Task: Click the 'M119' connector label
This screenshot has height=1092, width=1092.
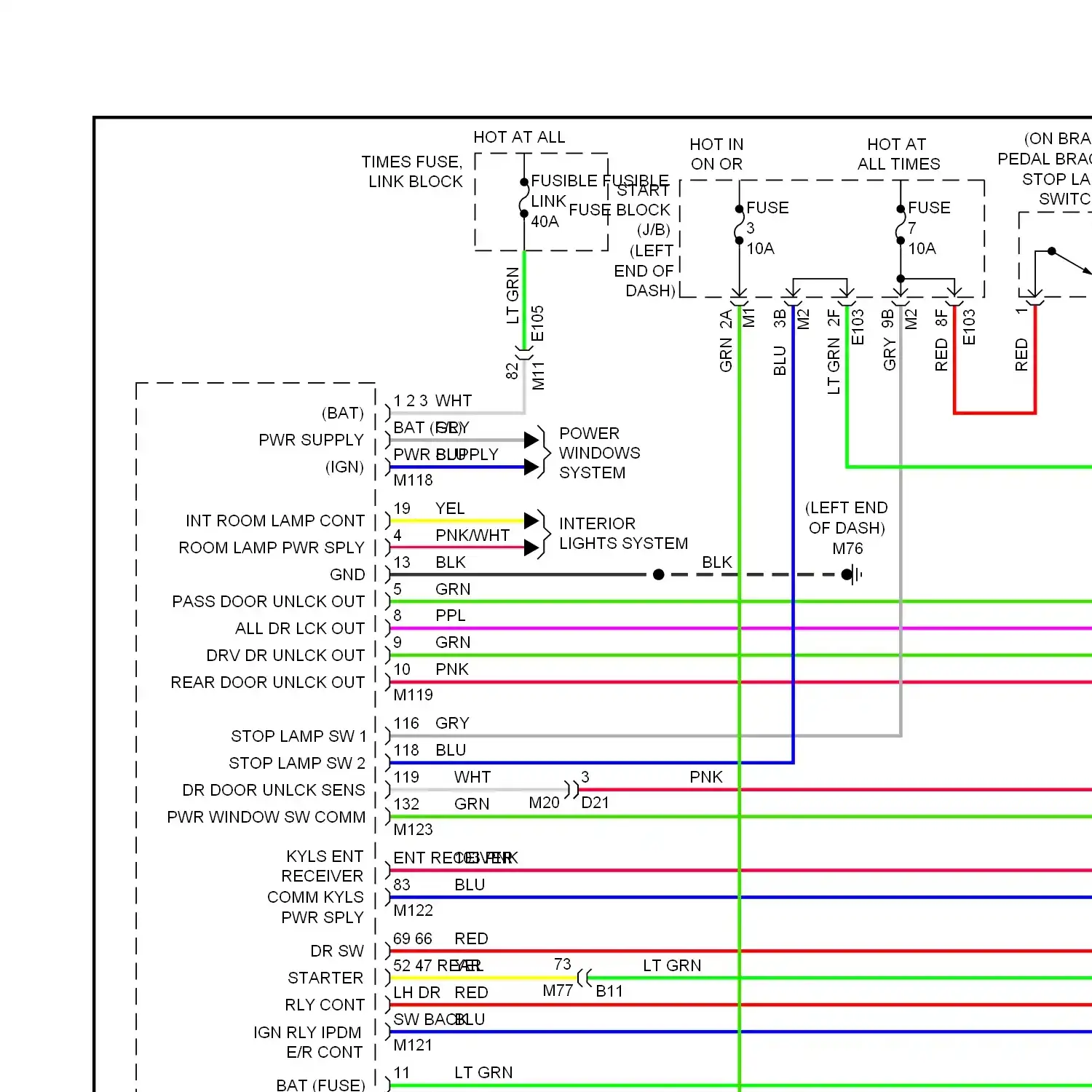Action: tap(413, 695)
